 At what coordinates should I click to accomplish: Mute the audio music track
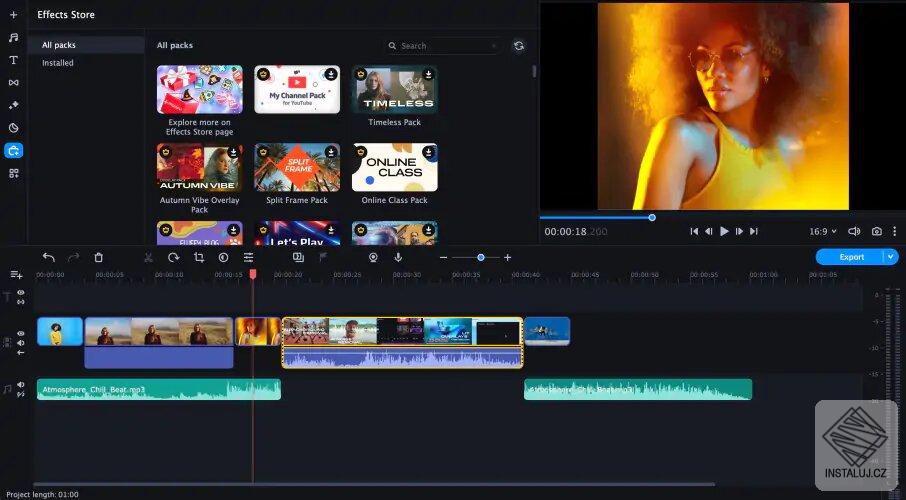[x=21, y=384]
